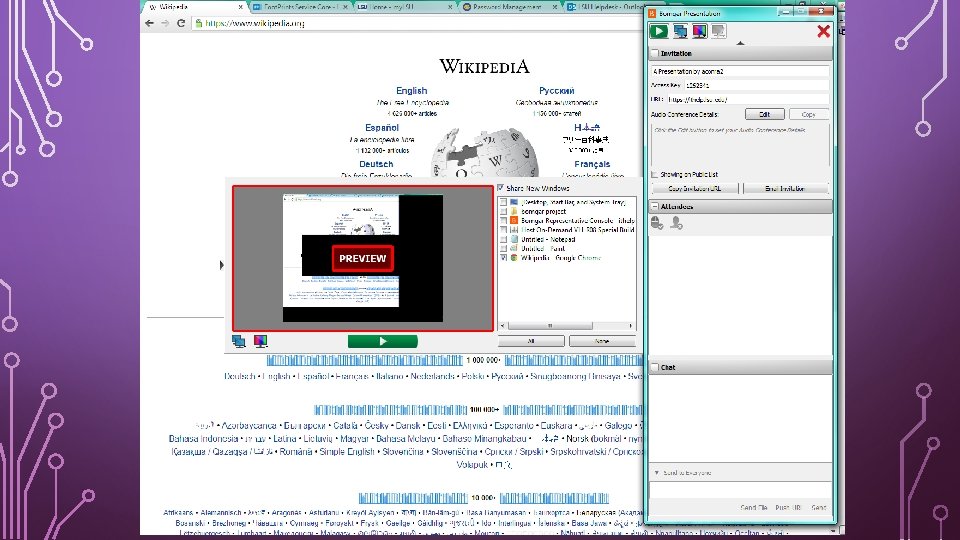Check the Desktop, Start Bar and System Tray entry

tap(503, 202)
